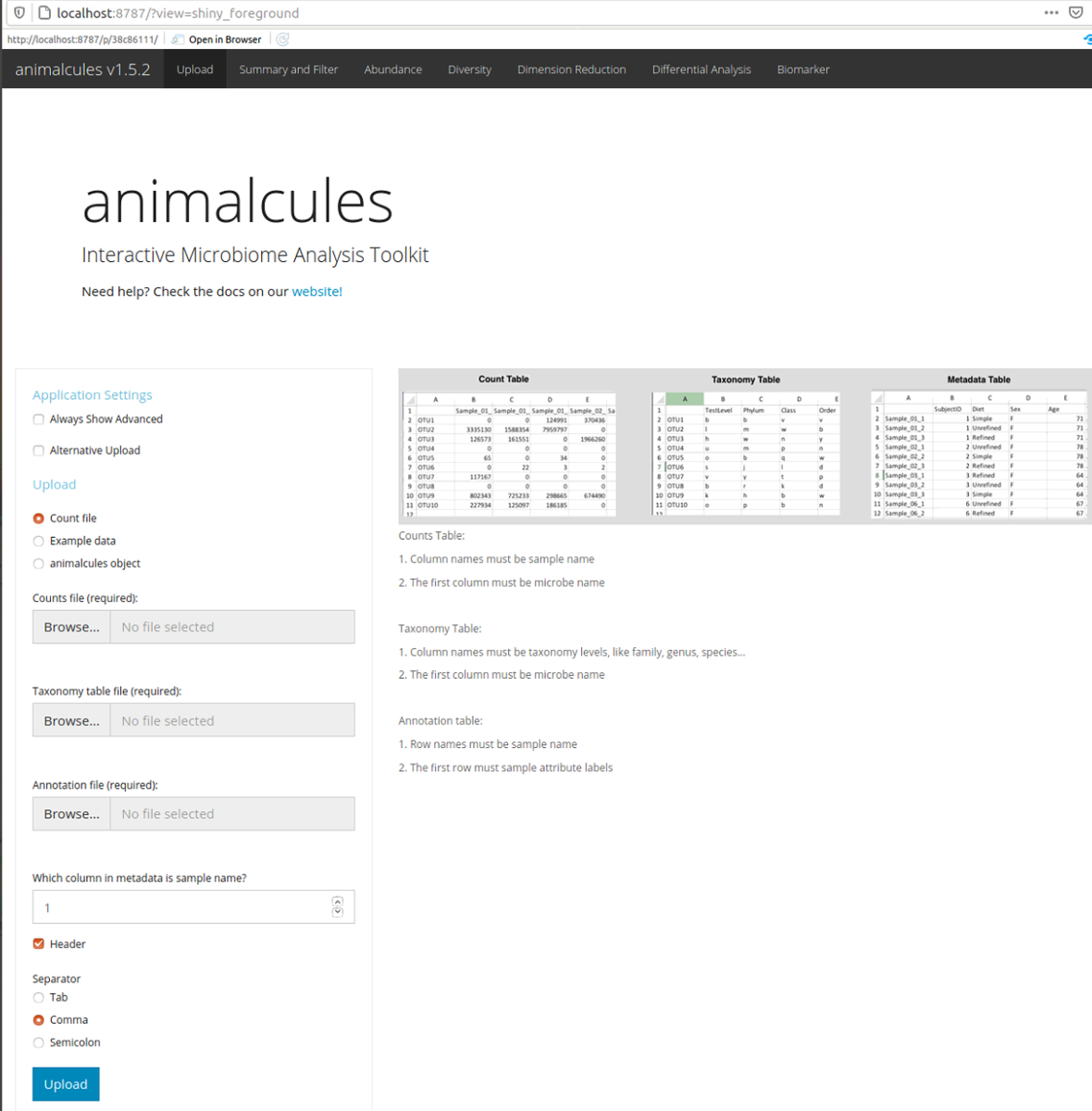Viewport: 1092px width, 1111px height.
Task: Browse for the Counts file
Action: coord(71,627)
